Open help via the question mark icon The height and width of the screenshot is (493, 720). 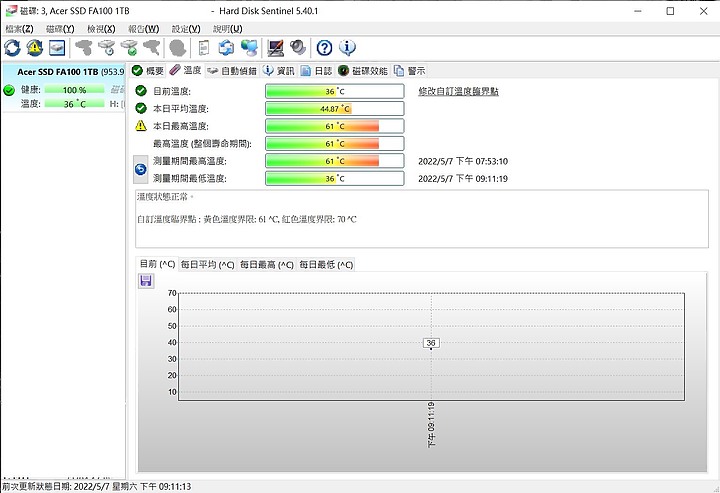pyautogui.click(x=324, y=48)
